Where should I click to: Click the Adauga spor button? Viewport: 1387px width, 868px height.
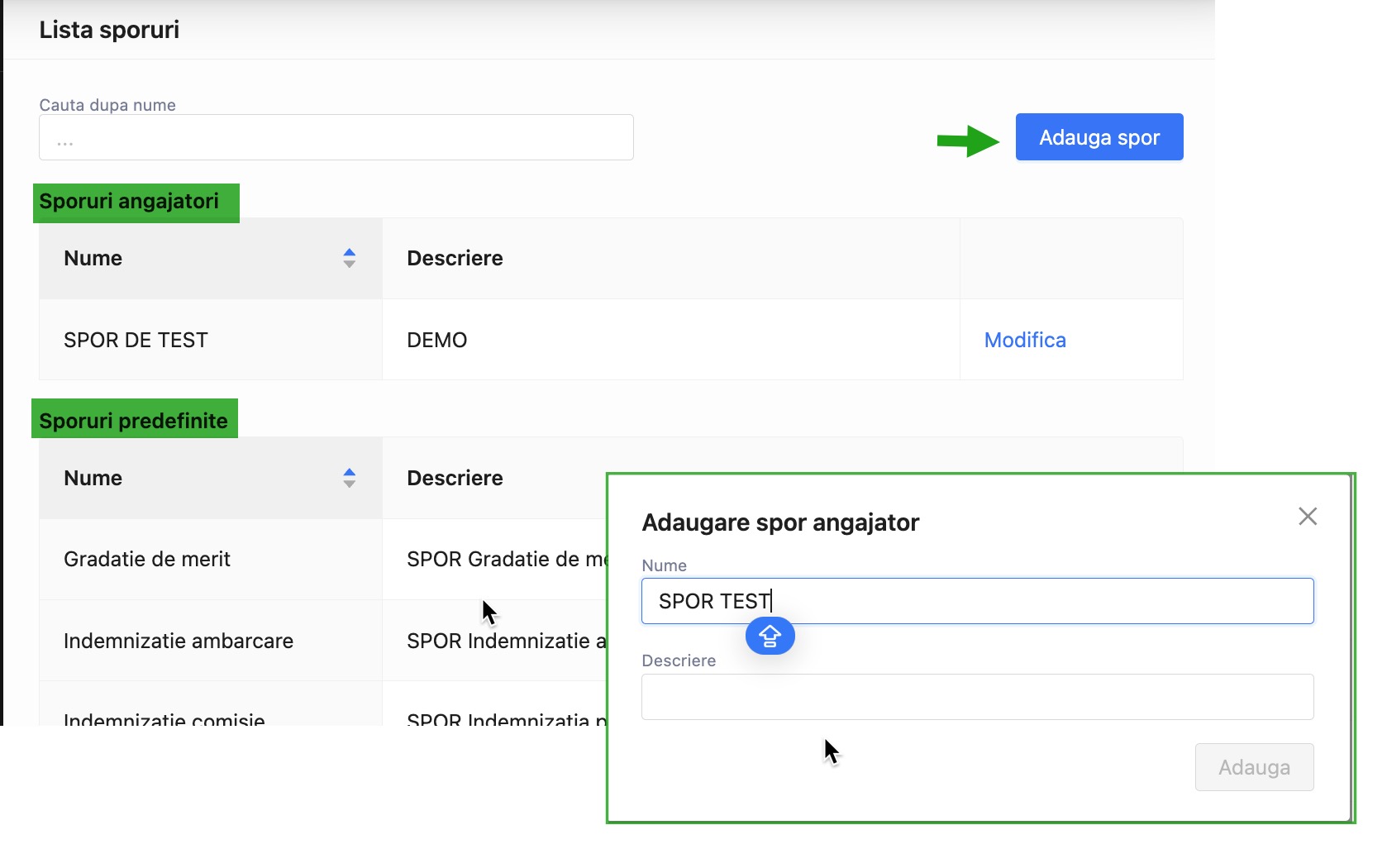[x=1099, y=137]
